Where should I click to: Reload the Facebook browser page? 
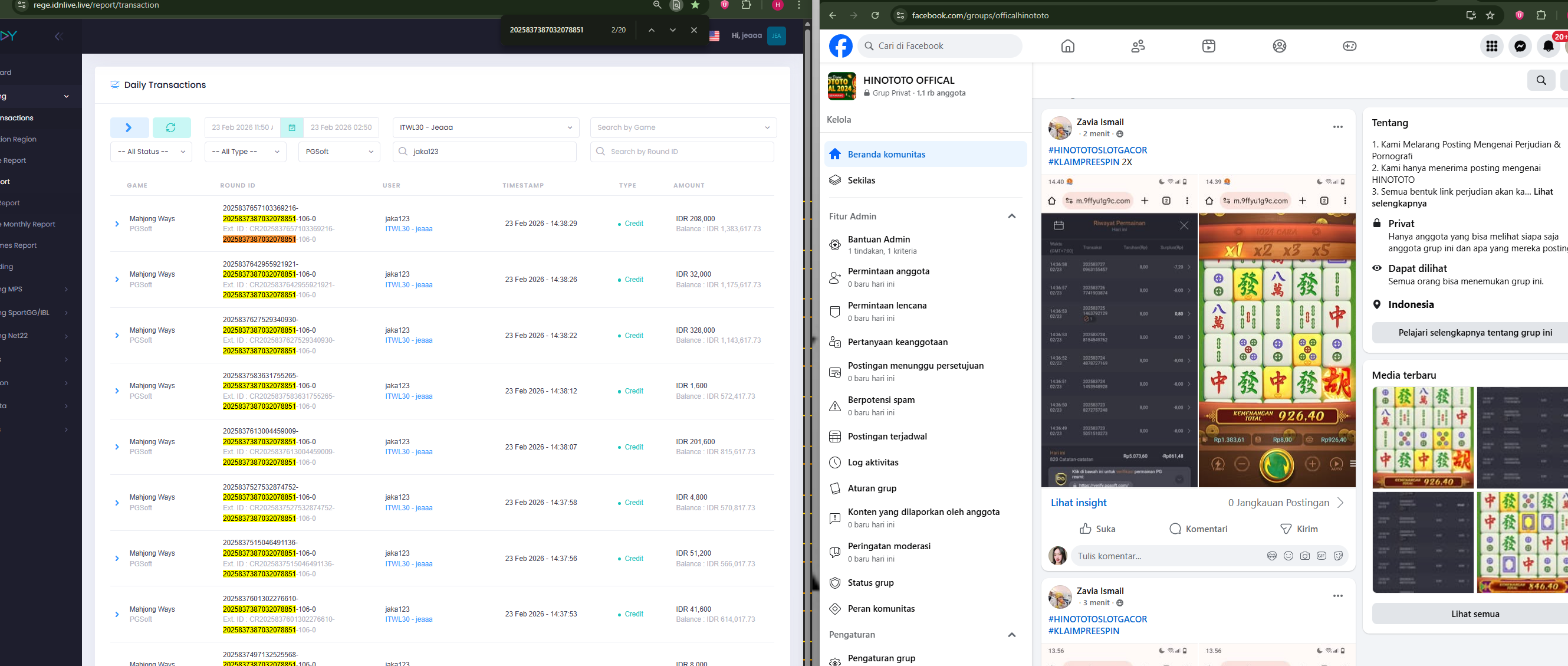(x=875, y=15)
